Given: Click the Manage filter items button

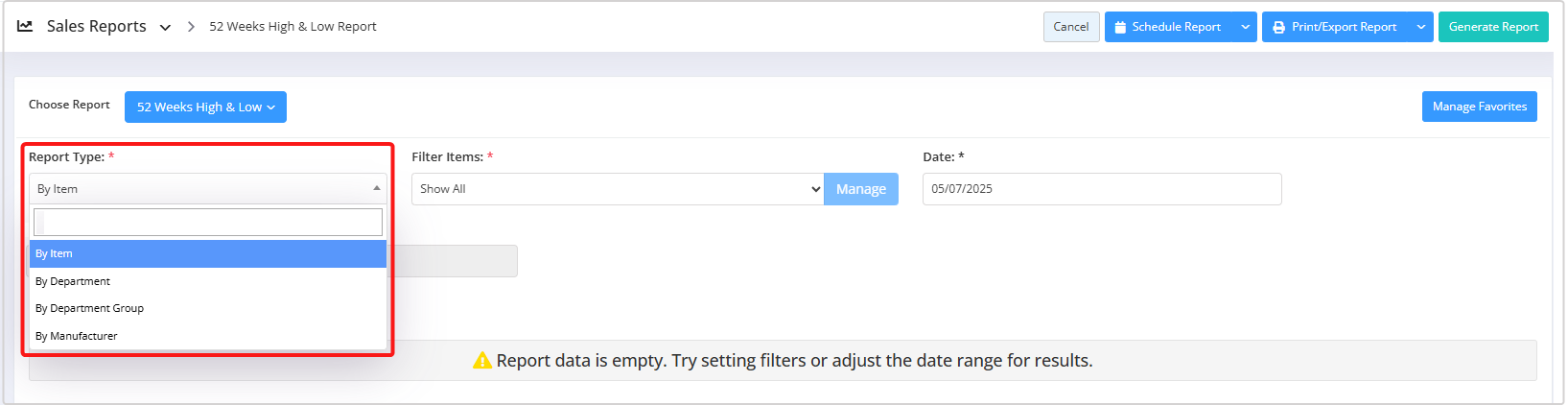Looking at the screenshot, I should [x=860, y=189].
